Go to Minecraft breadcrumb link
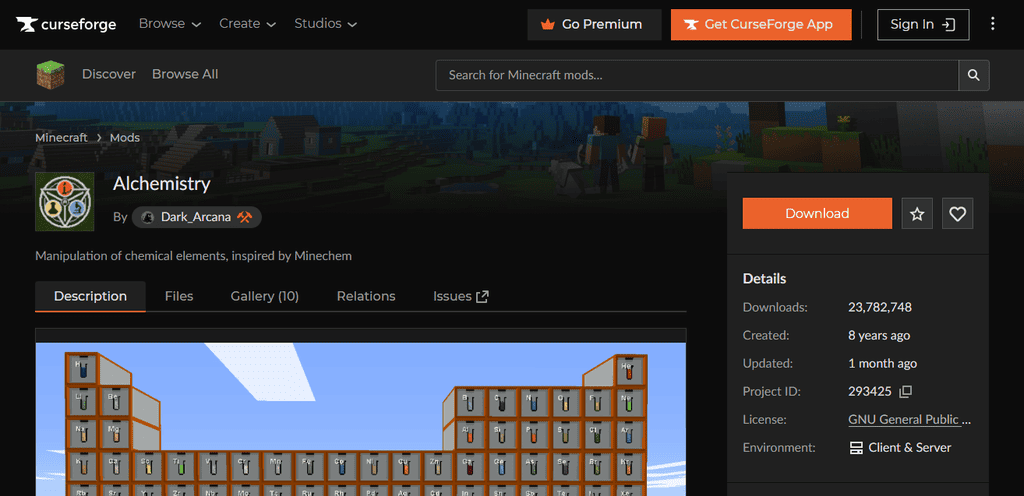The height and width of the screenshot is (496, 1024). tap(61, 138)
